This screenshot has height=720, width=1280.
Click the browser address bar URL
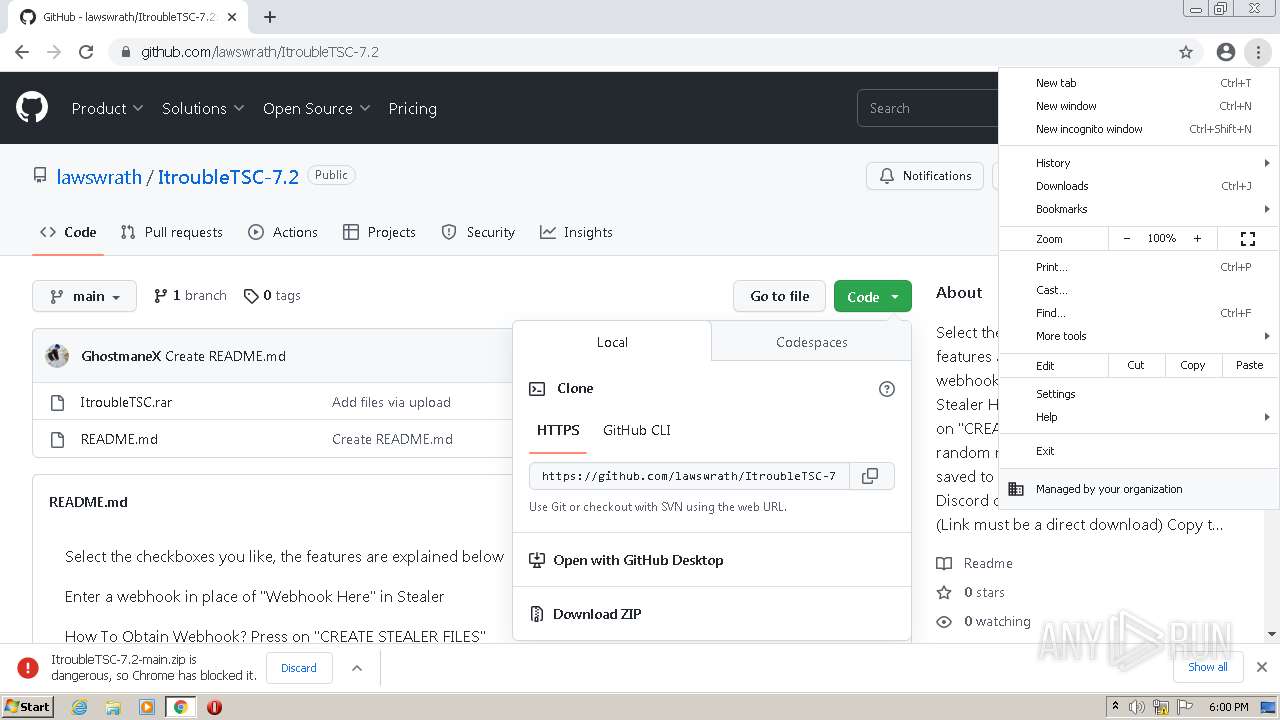coord(260,52)
